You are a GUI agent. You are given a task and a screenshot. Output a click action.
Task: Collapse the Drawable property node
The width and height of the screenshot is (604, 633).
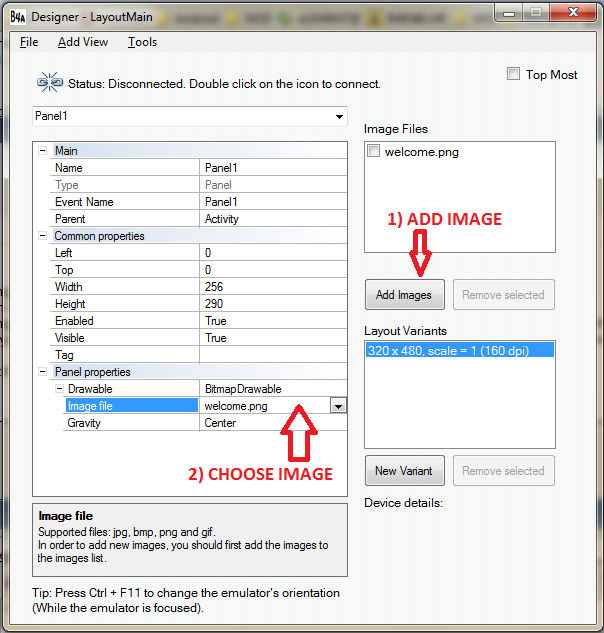[59, 388]
